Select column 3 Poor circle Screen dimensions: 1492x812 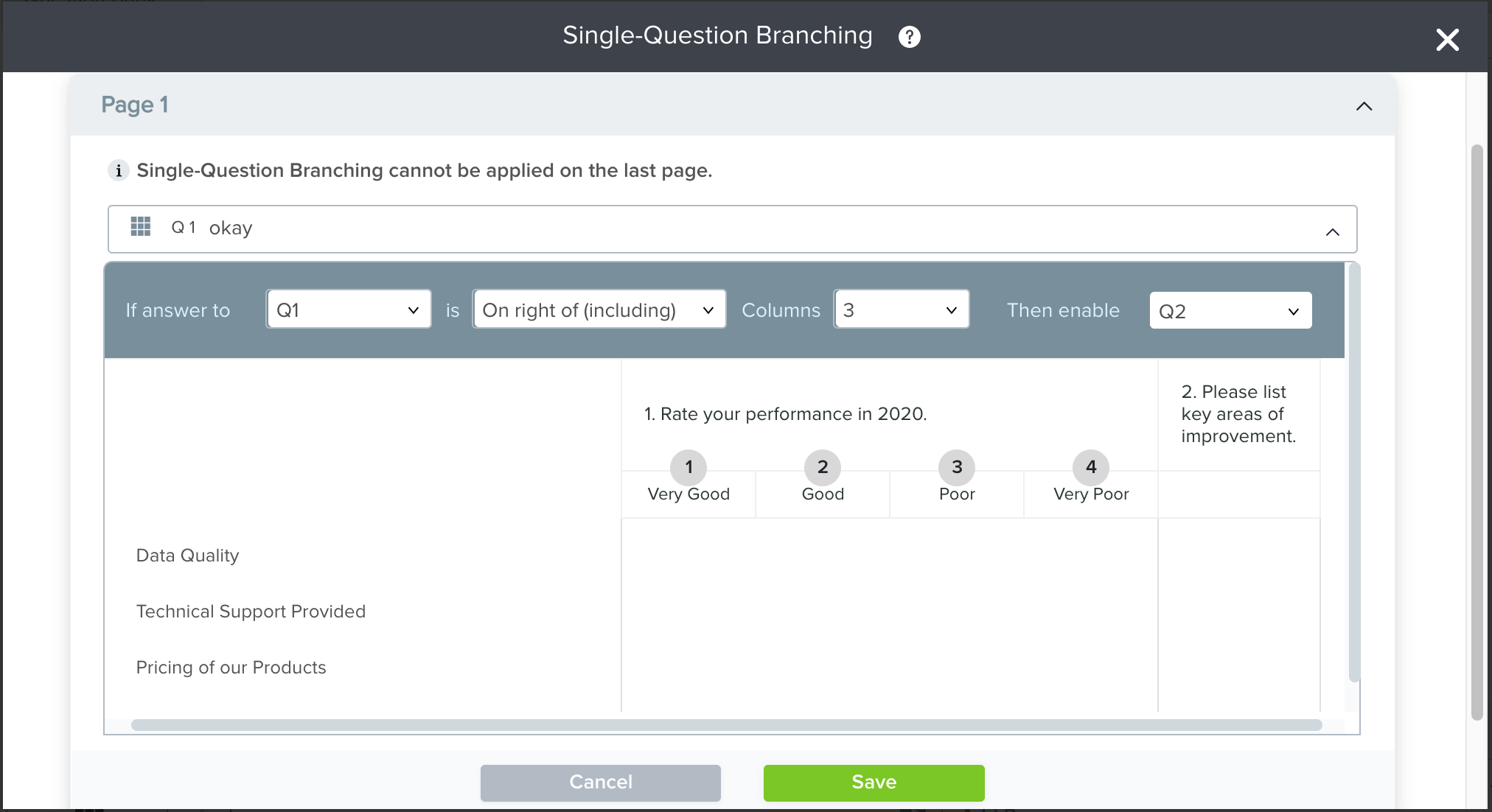(957, 467)
